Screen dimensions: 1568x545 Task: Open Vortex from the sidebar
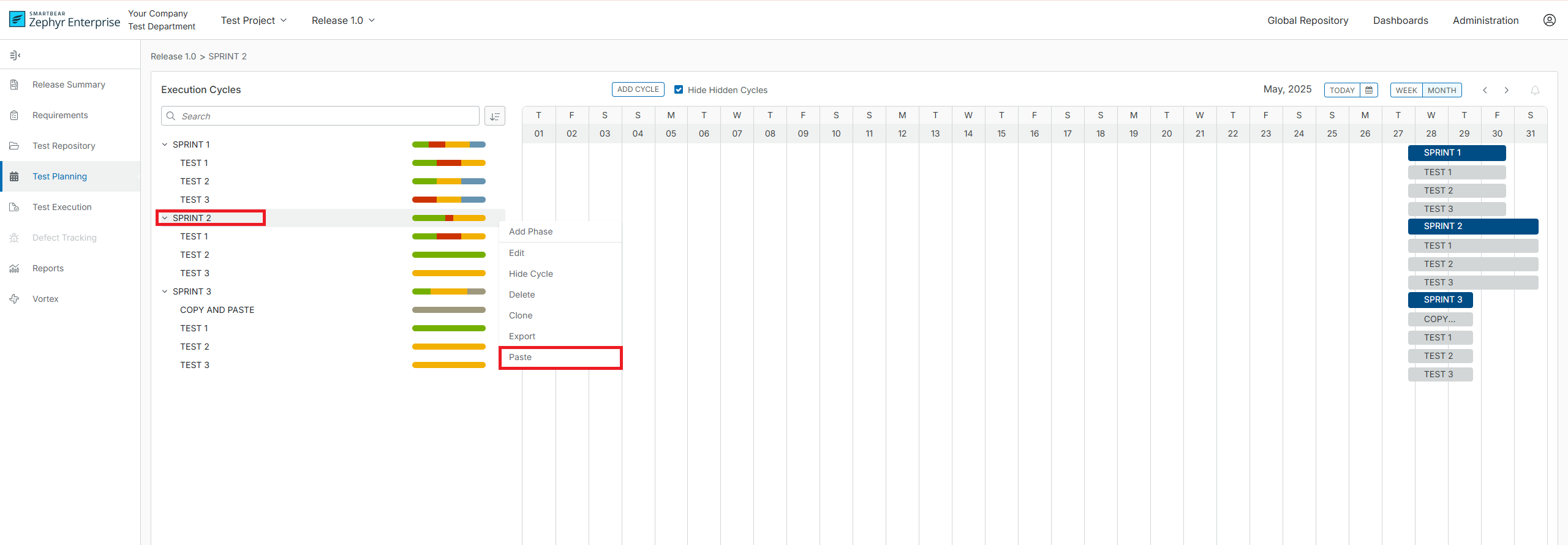[x=45, y=299]
